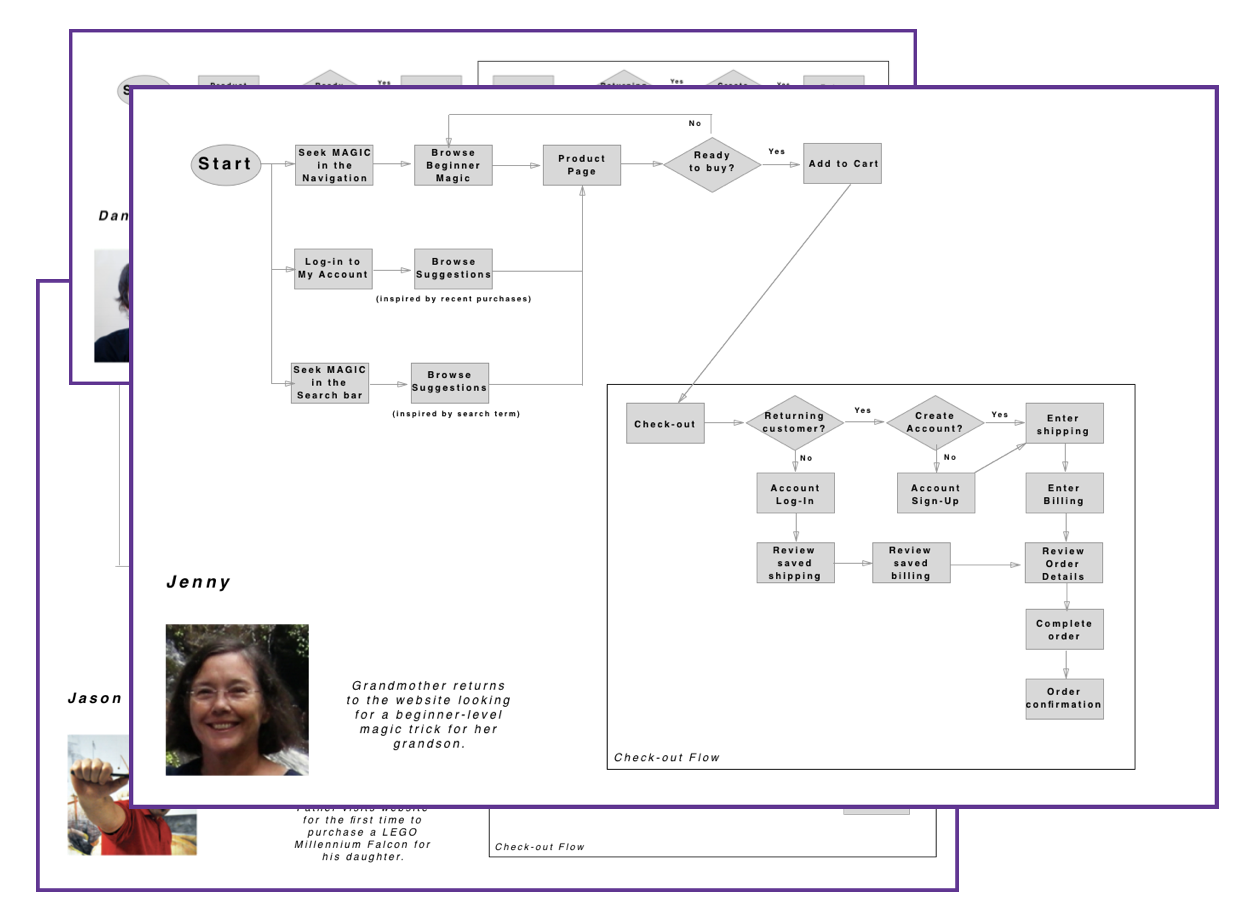Click the Account Log-In step
1236x916 pixels.
click(795, 494)
